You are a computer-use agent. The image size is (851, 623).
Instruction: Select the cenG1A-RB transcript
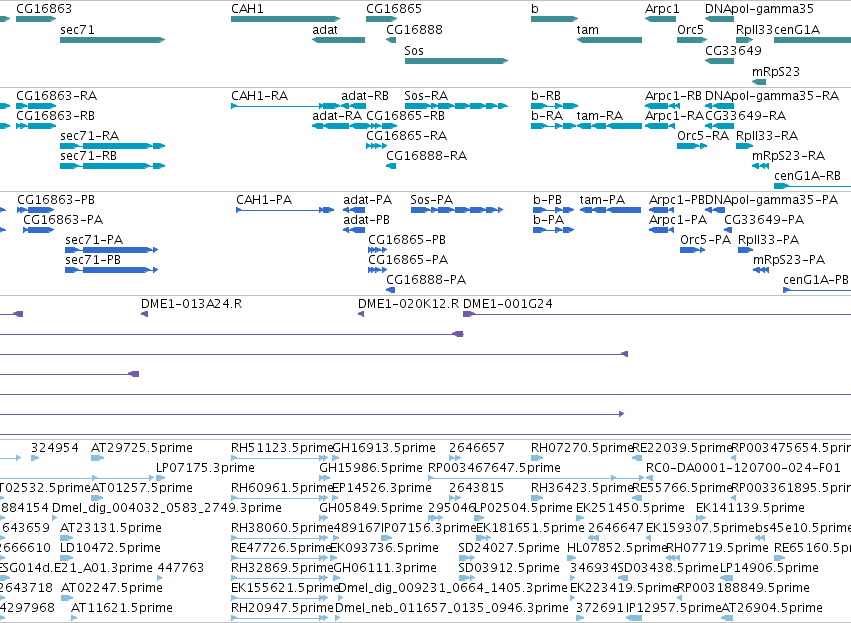point(812,186)
